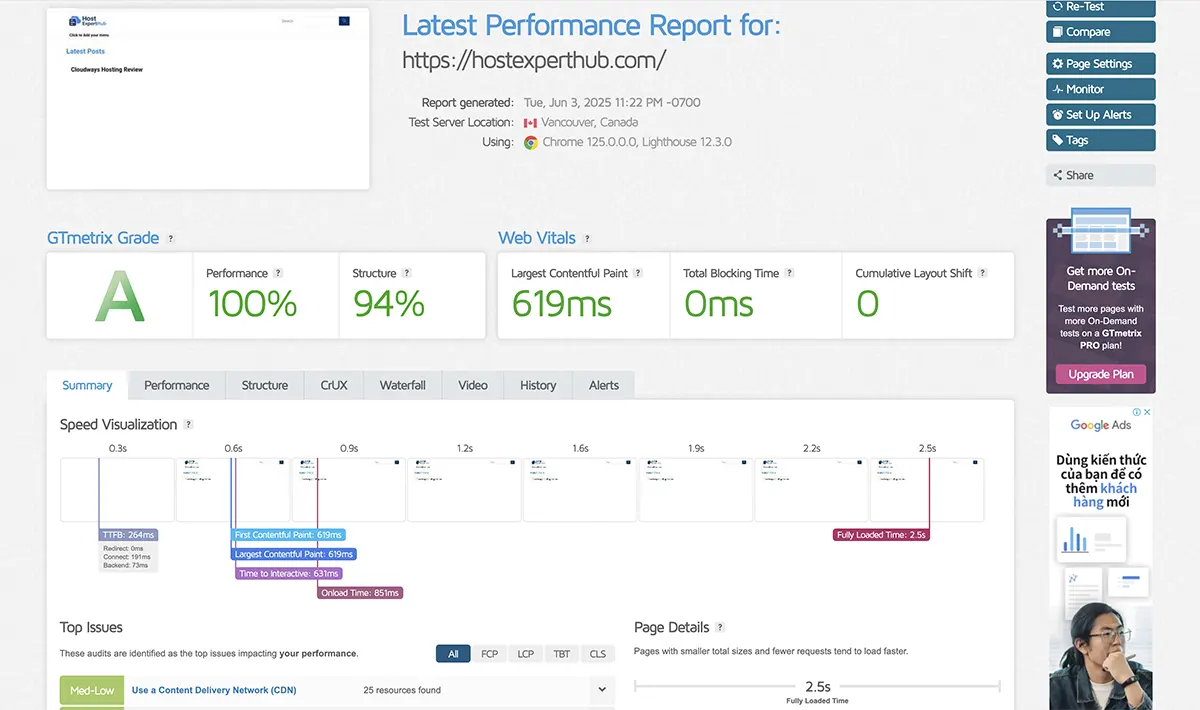The height and width of the screenshot is (710, 1200).
Task: Click the Med-Low priority badge
Action: point(92,690)
